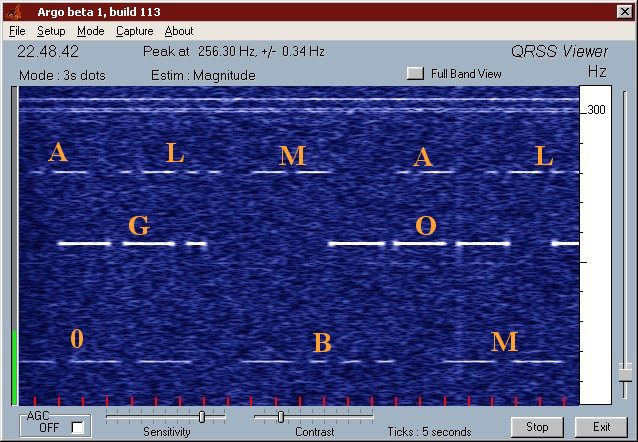The width and height of the screenshot is (638, 442).
Task: Click the 'Mode : 3s dots' label
Action: pos(62,75)
